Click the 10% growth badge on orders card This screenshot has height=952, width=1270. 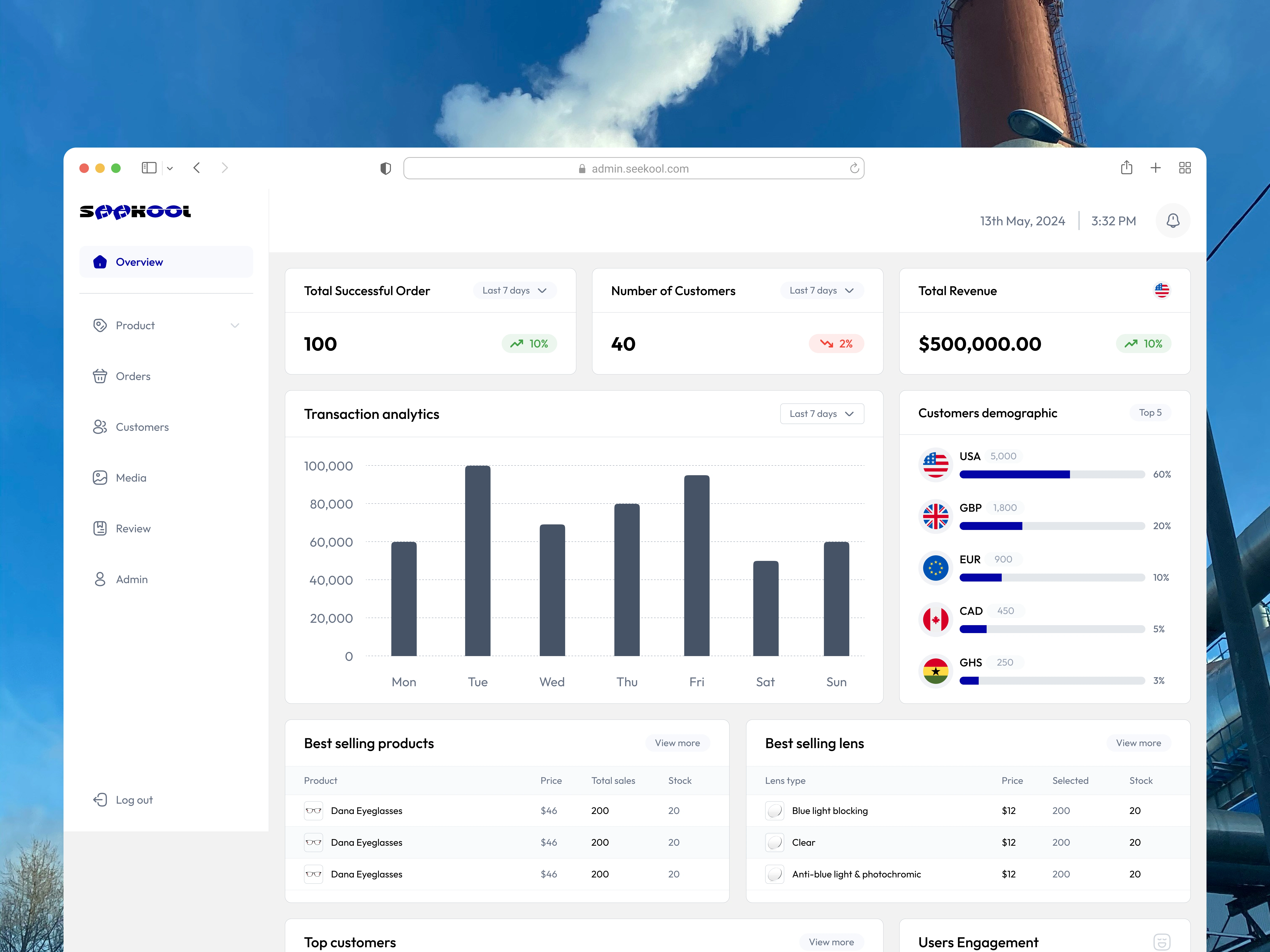click(529, 344)
